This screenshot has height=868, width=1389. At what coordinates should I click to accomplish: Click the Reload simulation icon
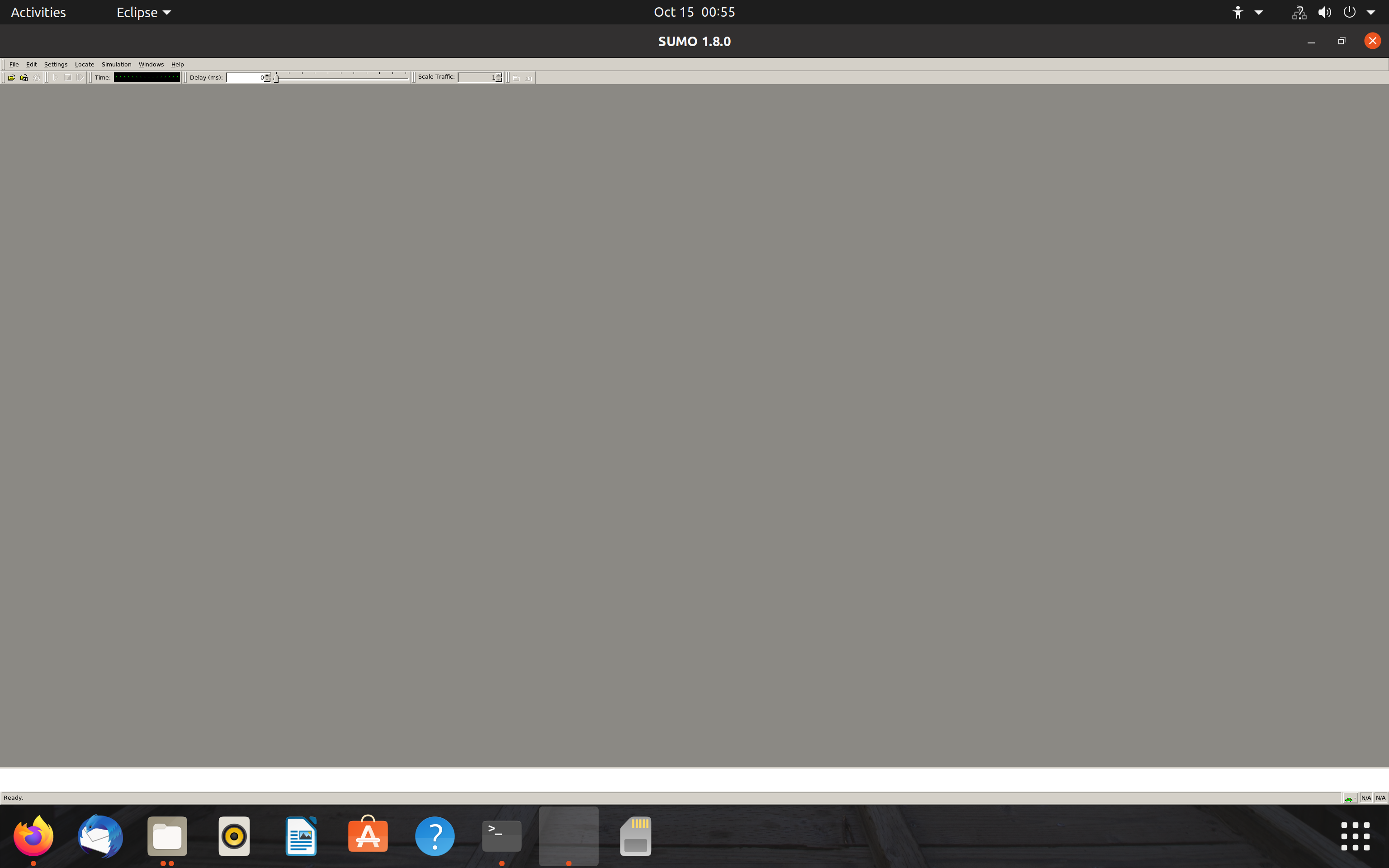click(37, 77)
